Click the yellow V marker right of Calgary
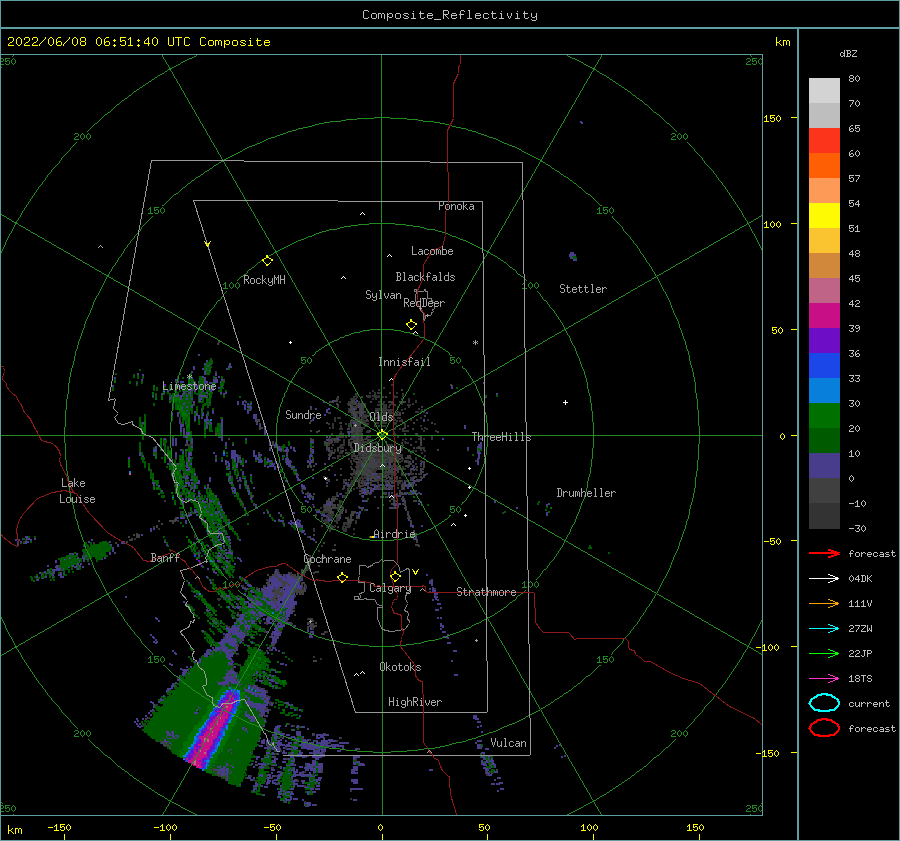 pos(415,572)
